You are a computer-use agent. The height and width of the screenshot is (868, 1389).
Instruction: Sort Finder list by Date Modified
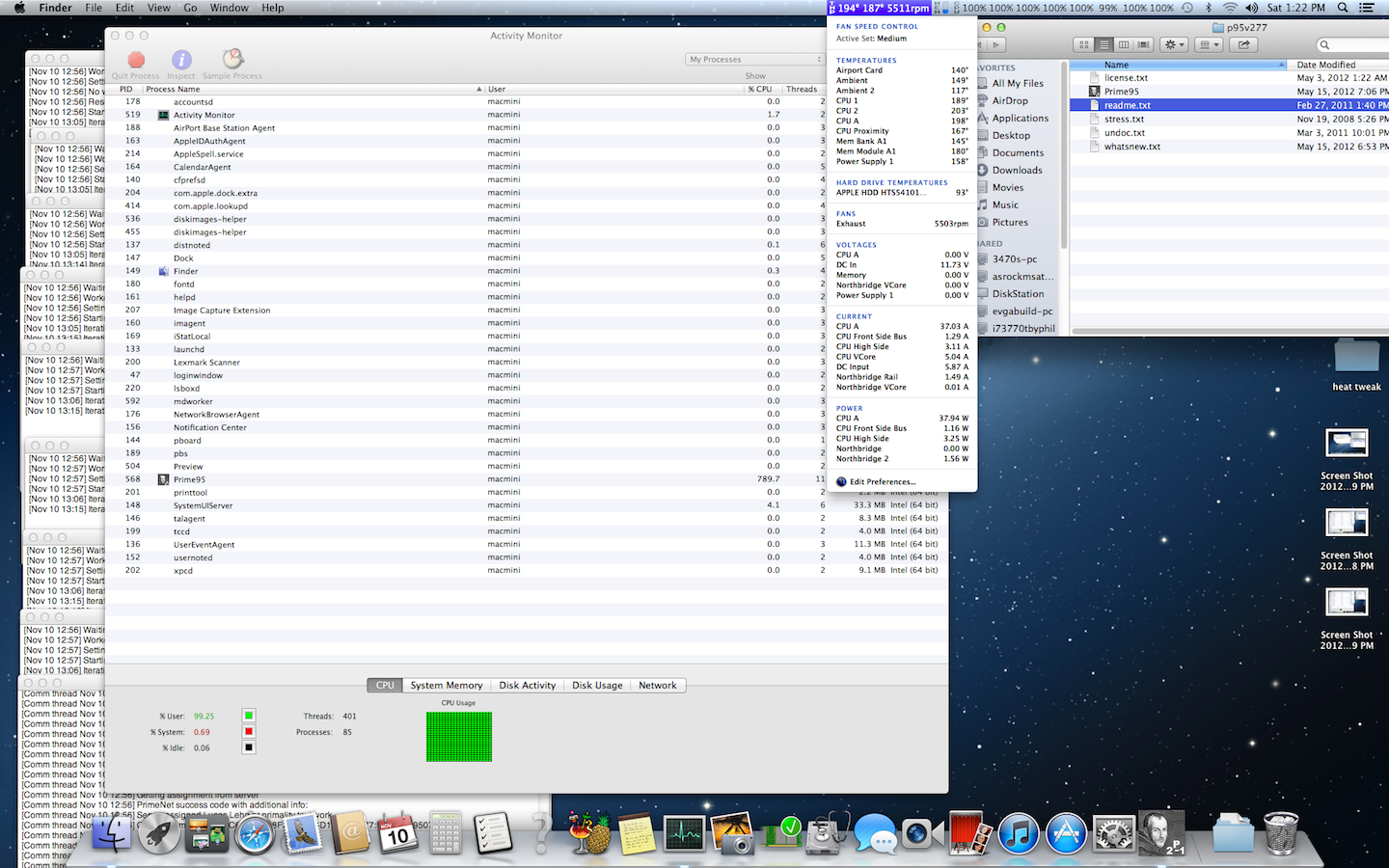coord(1339,65)
